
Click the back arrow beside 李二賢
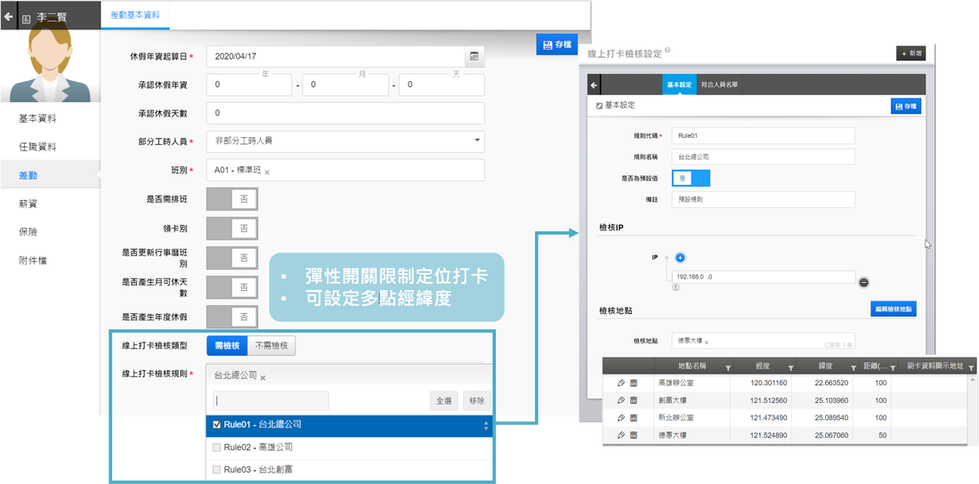click(x=7, y=17)
